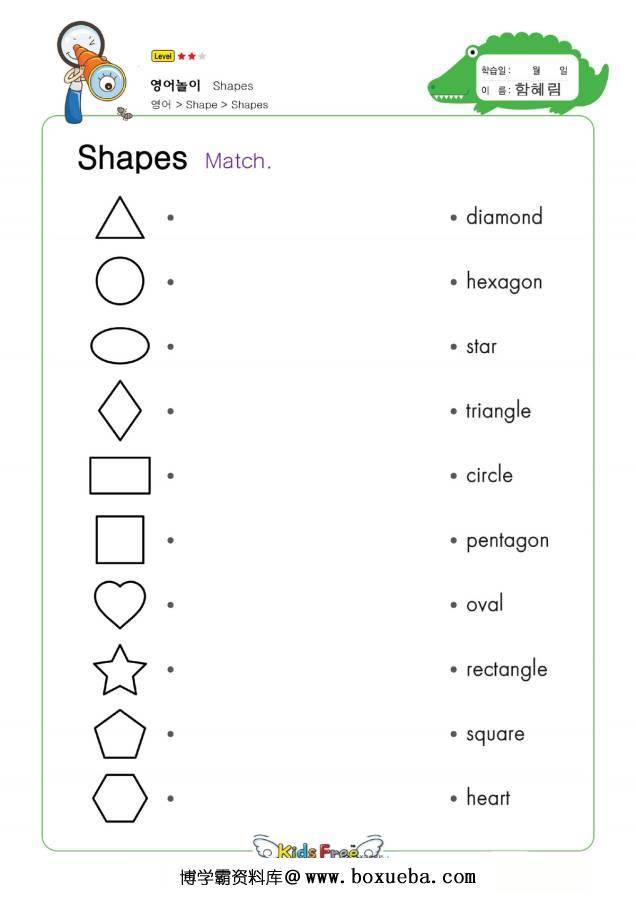Select the hexagon shape outline
This screenshot has width=636, height=900.
119,798
